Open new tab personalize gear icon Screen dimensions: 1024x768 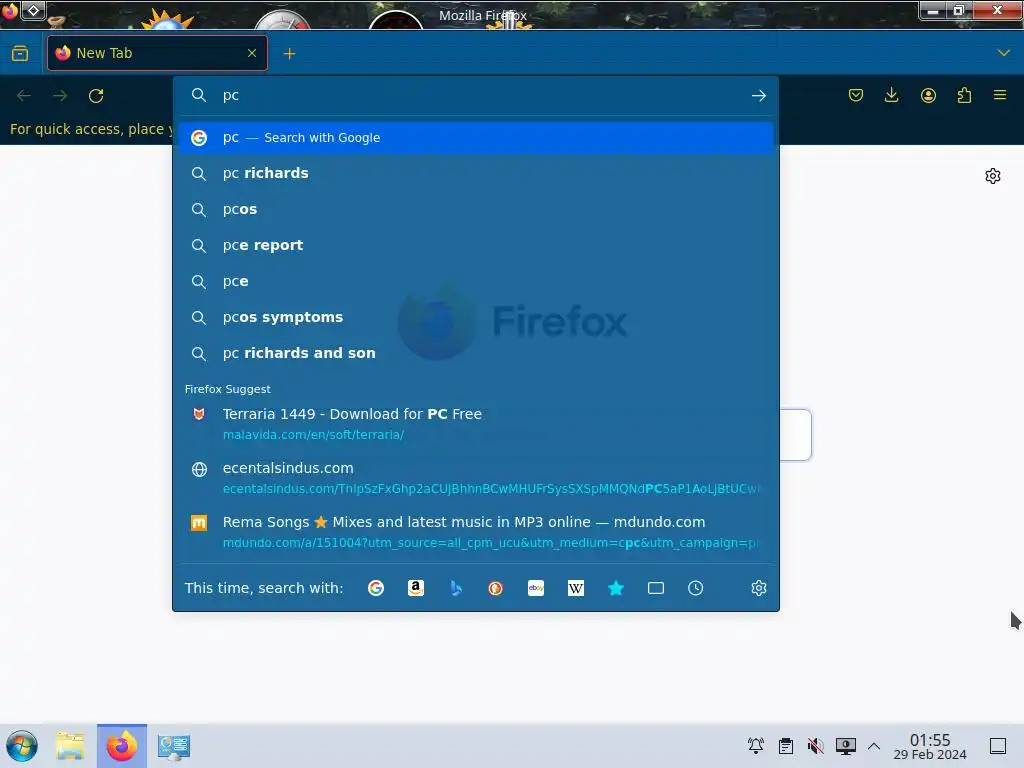(993, 176)
